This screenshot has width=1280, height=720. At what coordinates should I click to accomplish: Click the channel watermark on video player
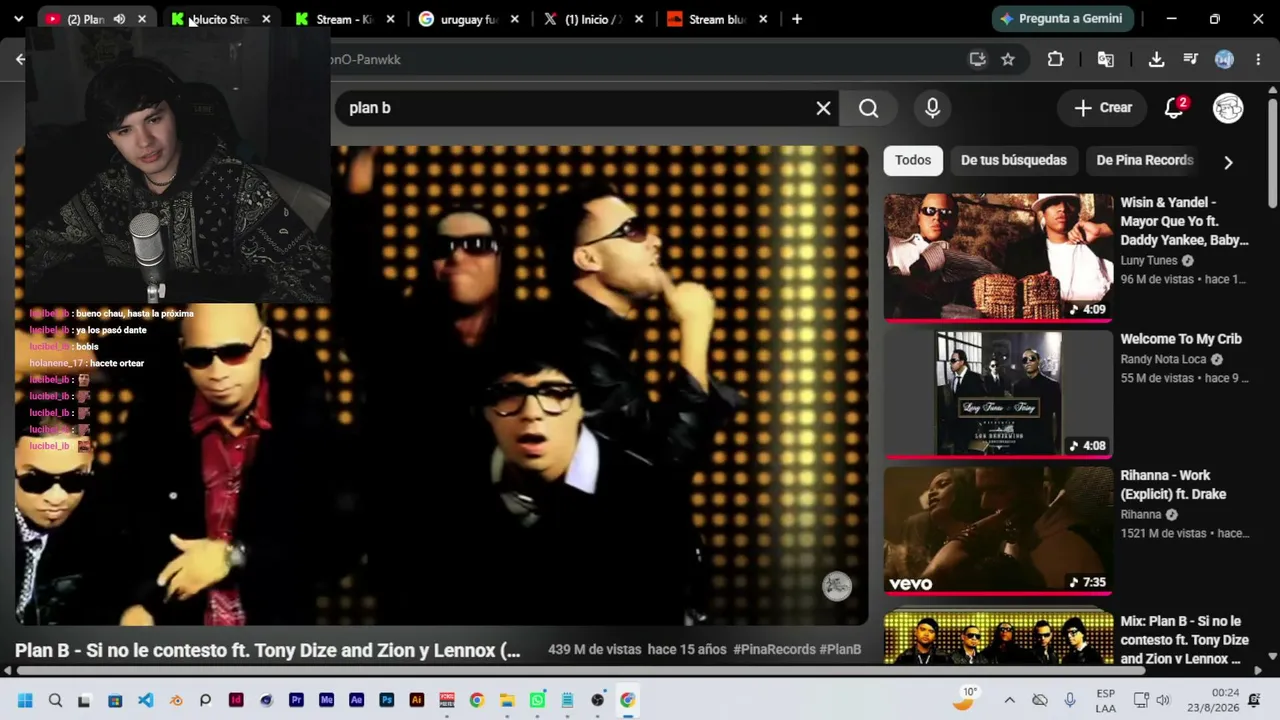tap(837, 586)
